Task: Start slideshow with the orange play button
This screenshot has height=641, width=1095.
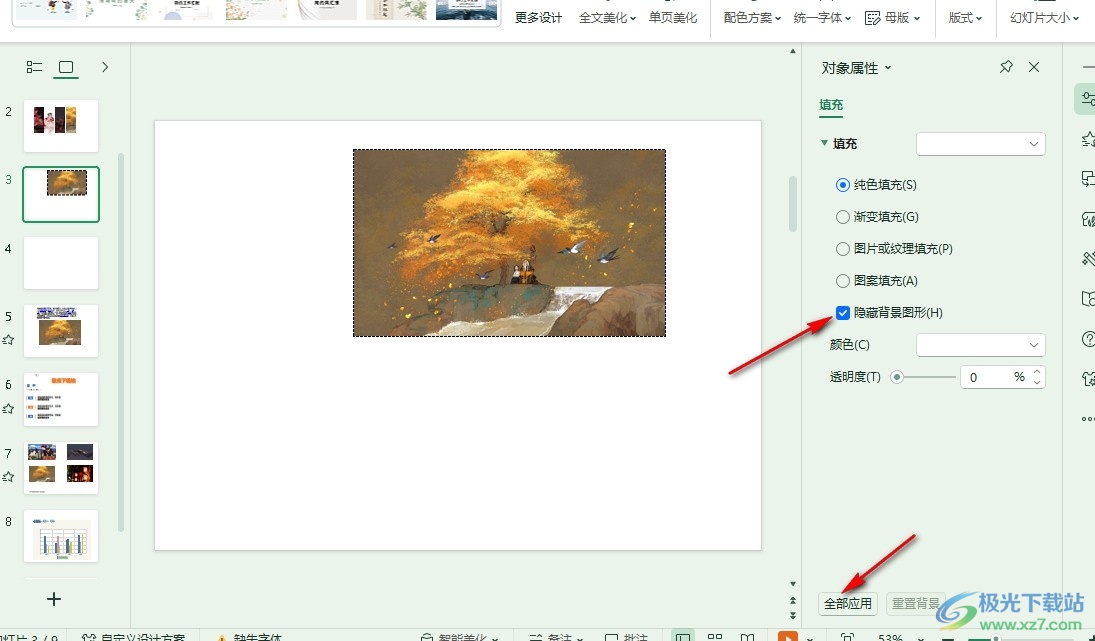Action: tap(787, 636)
